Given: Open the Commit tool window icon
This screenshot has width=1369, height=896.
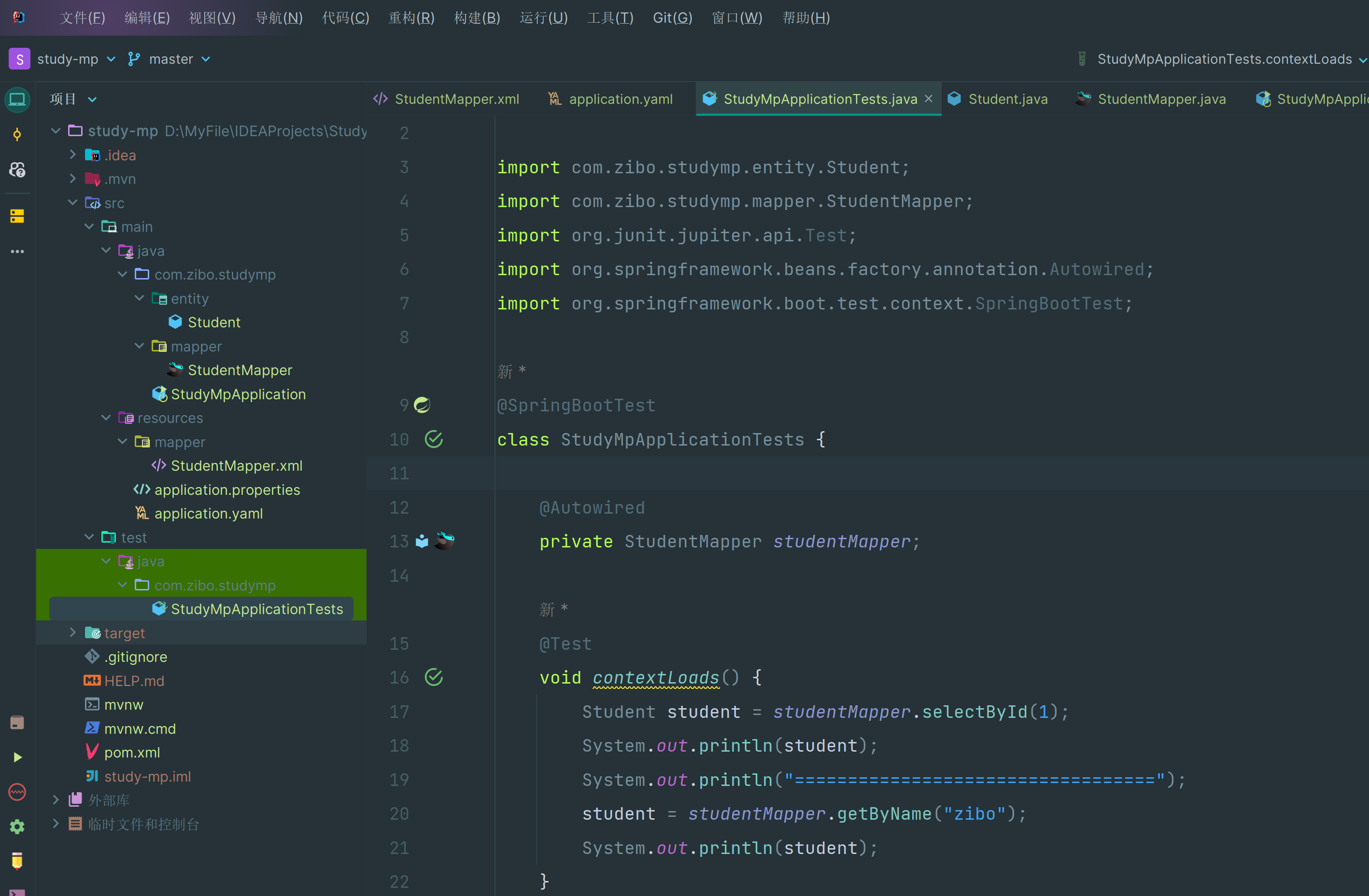Looking at the screenshot, I should tap(17, 135).
